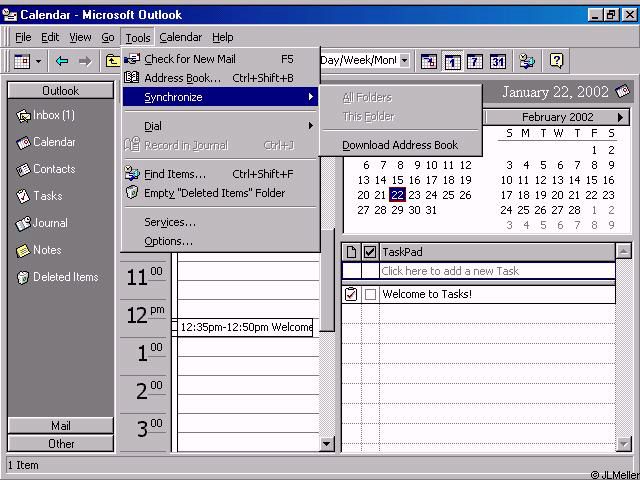Viewport: 640px width, 480px height.
Task: Open Office Assistant help icon
Action: click(556, 61)
